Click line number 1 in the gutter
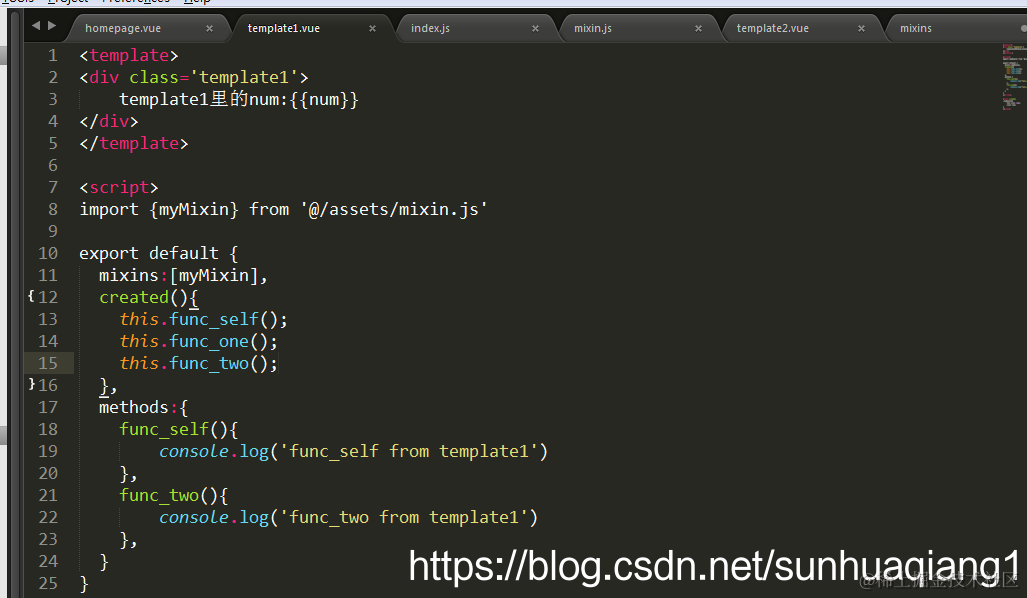This screenshot has width=1027, height=598. click(x=52, y=56)
